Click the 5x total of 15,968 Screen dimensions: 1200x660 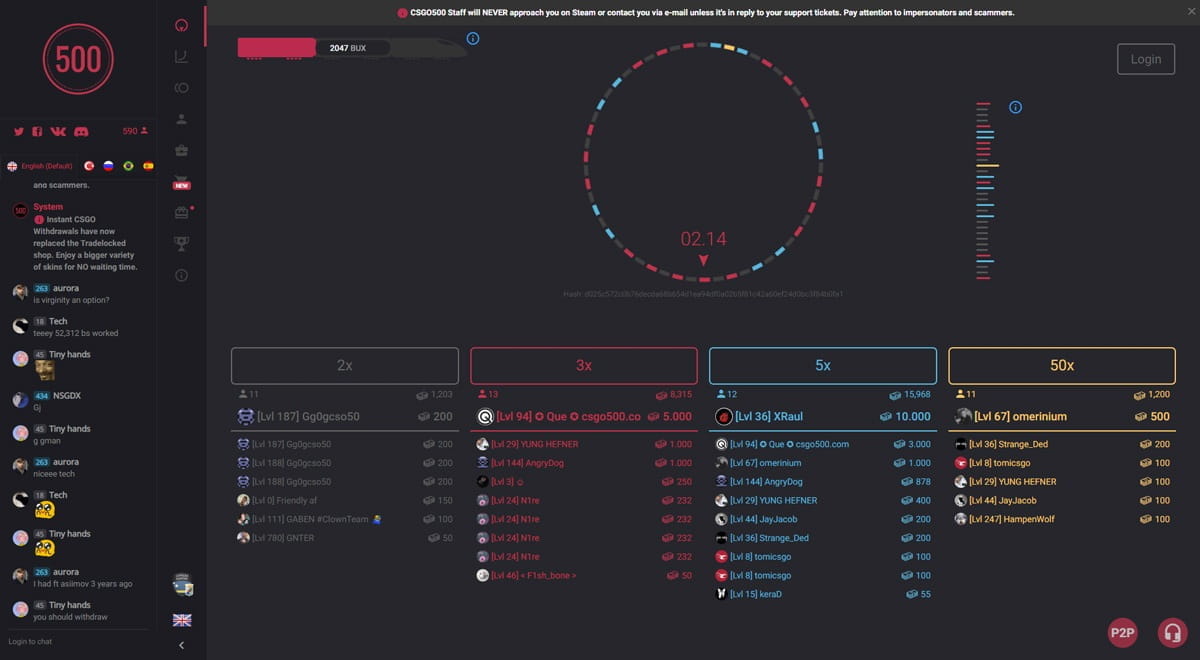[911, 395]
